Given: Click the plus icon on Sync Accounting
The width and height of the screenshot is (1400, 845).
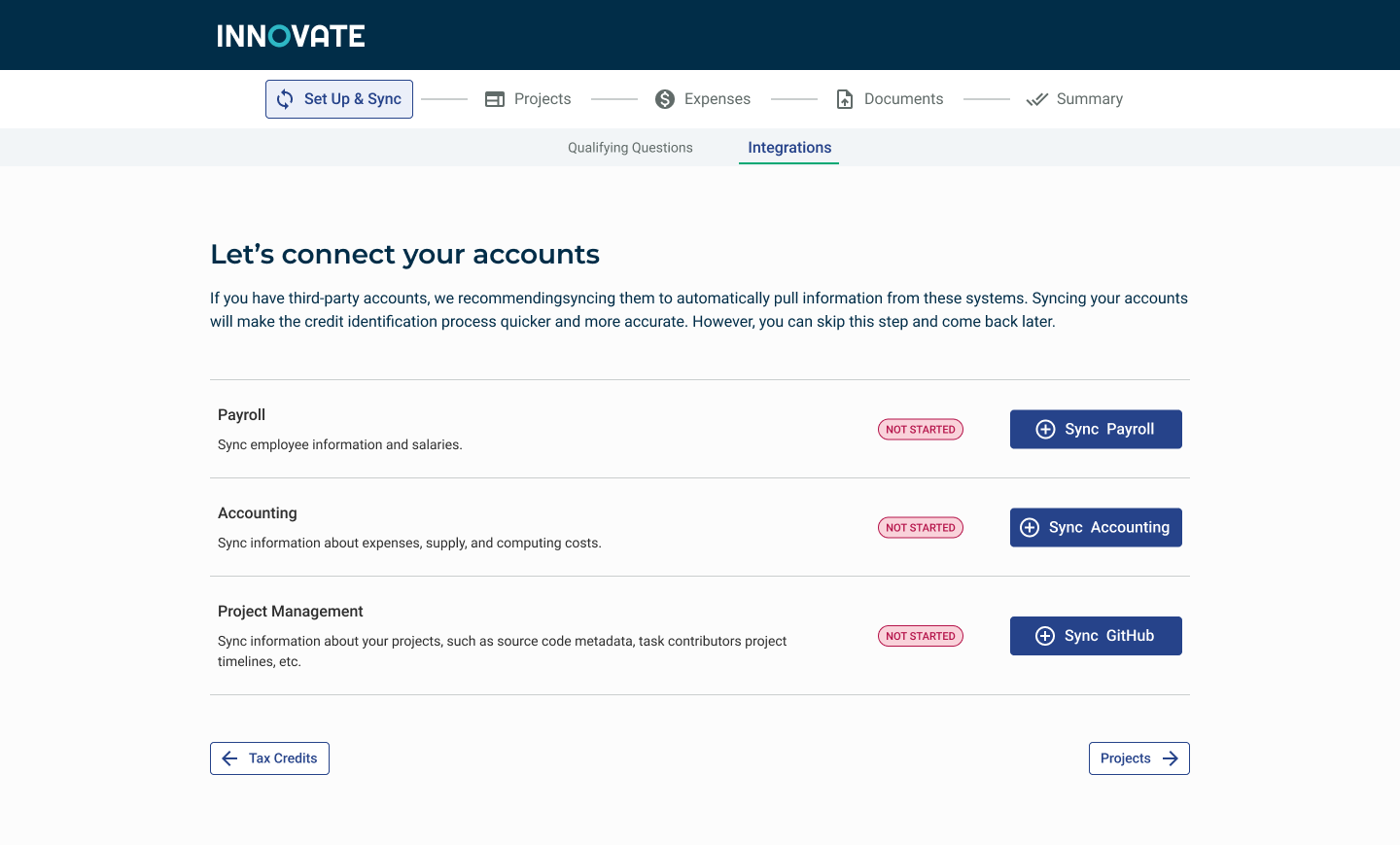Looking at the screenshot, I should click(x=1030, y=528).
